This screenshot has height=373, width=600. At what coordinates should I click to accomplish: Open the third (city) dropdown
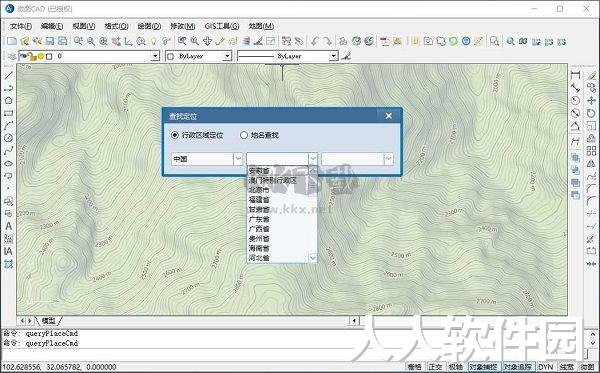(388, 158)
